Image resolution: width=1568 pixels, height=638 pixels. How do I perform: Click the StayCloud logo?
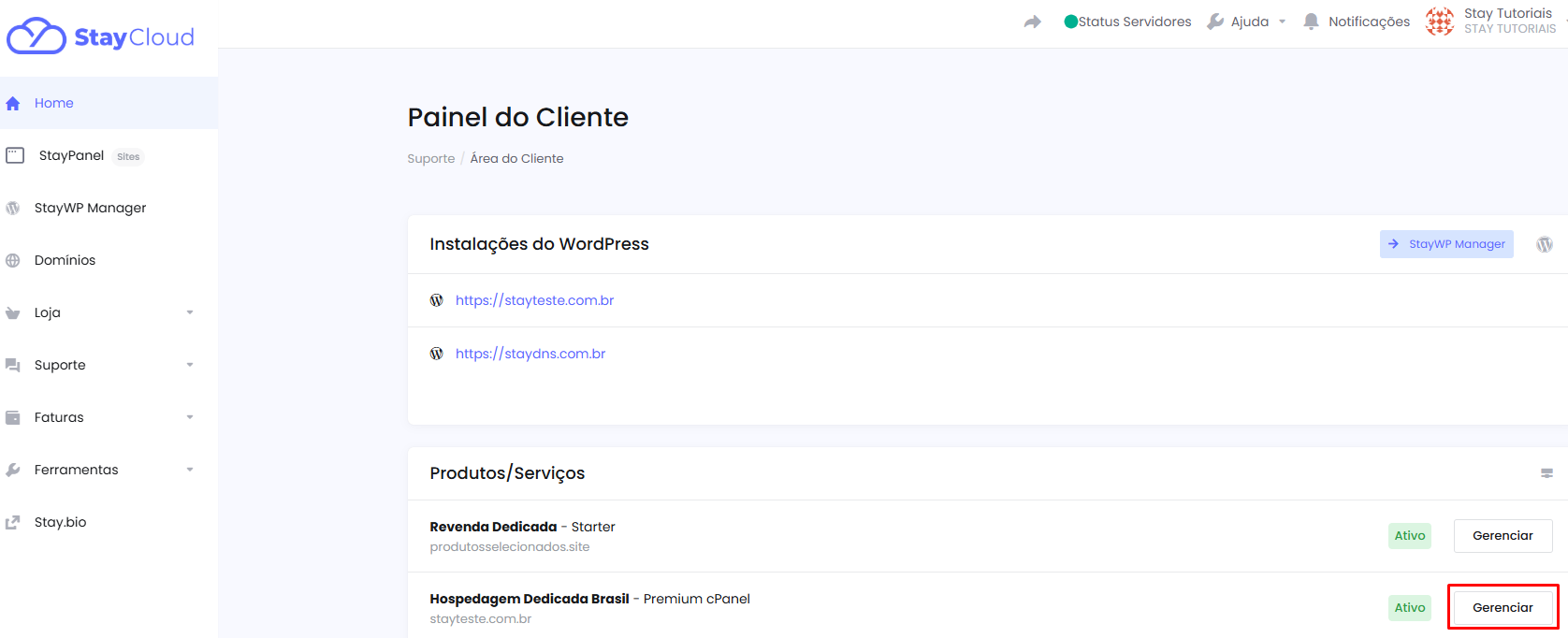click(101, 36)
